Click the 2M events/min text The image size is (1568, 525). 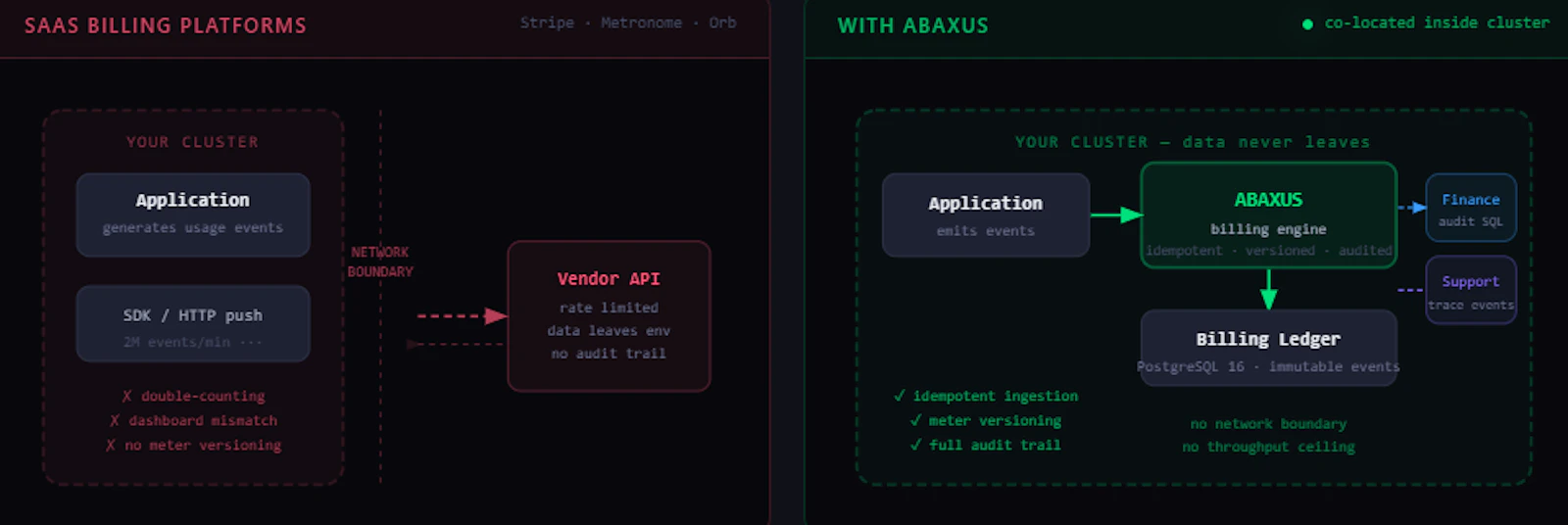click(192, 342)
